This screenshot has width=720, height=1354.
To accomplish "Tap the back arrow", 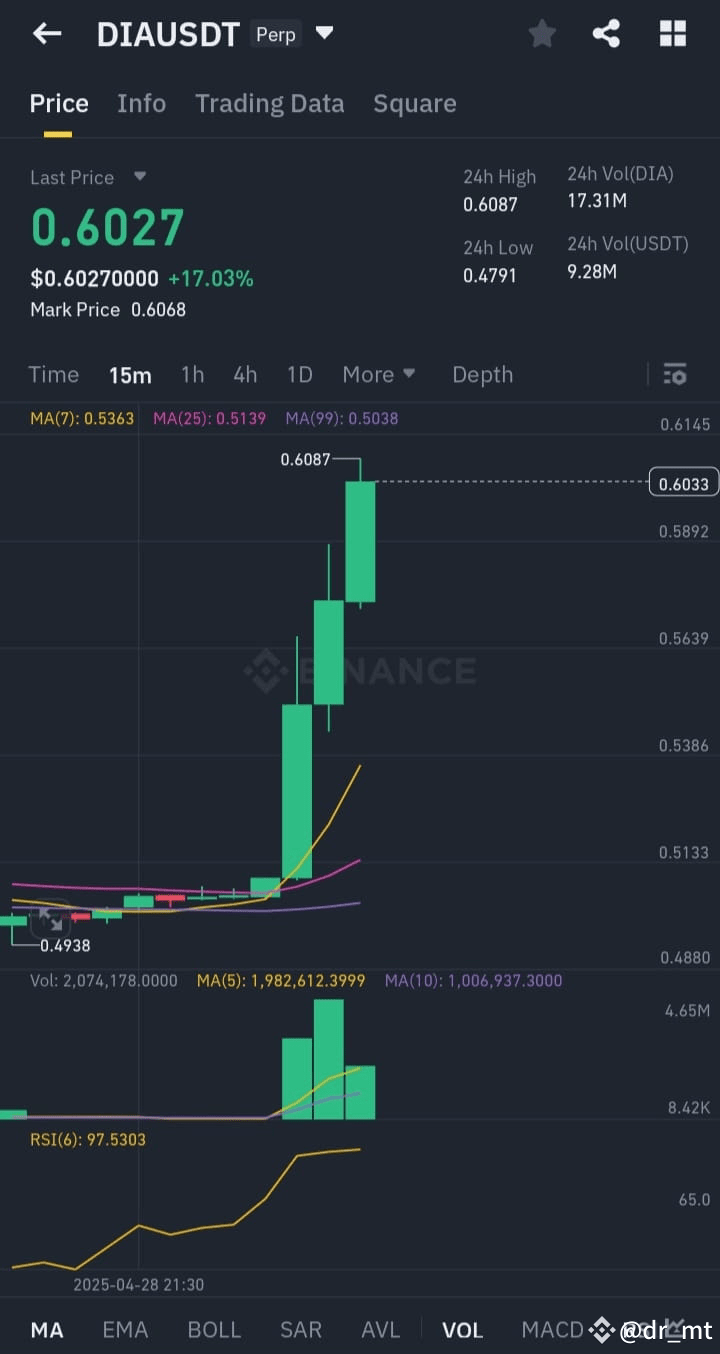I will 46,33.
